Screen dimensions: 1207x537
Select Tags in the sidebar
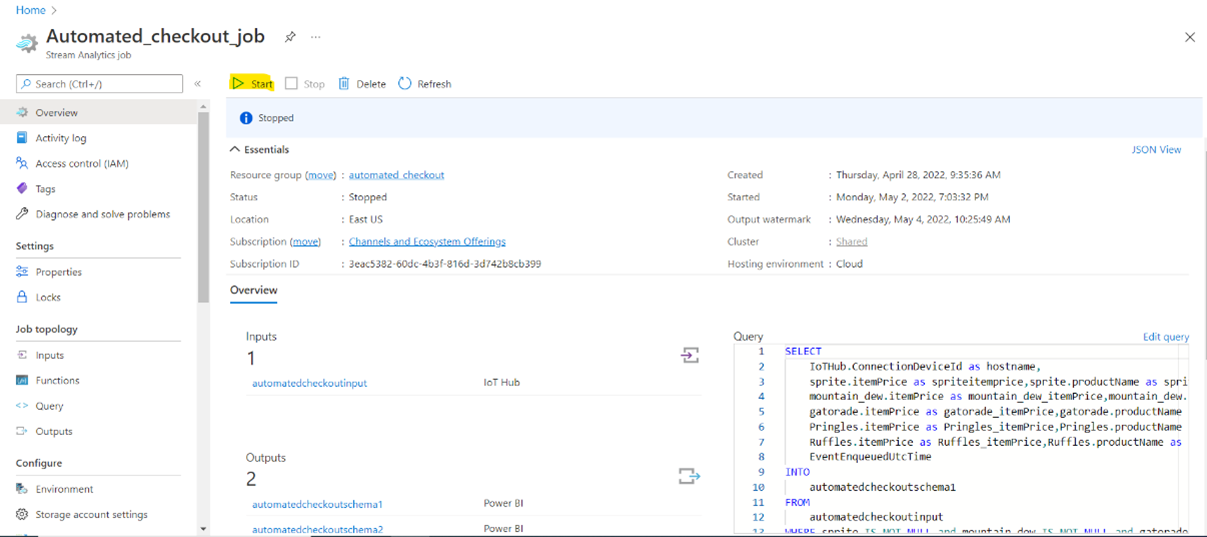pos(45,189)
